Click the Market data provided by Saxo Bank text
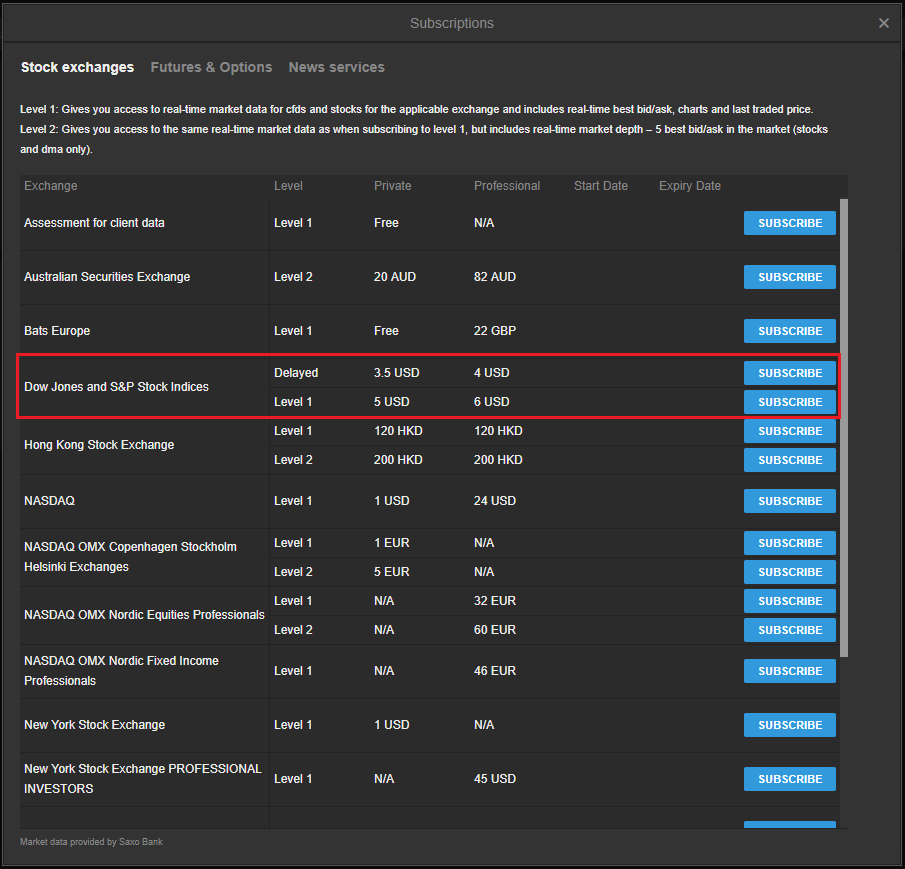 (91, 842)
